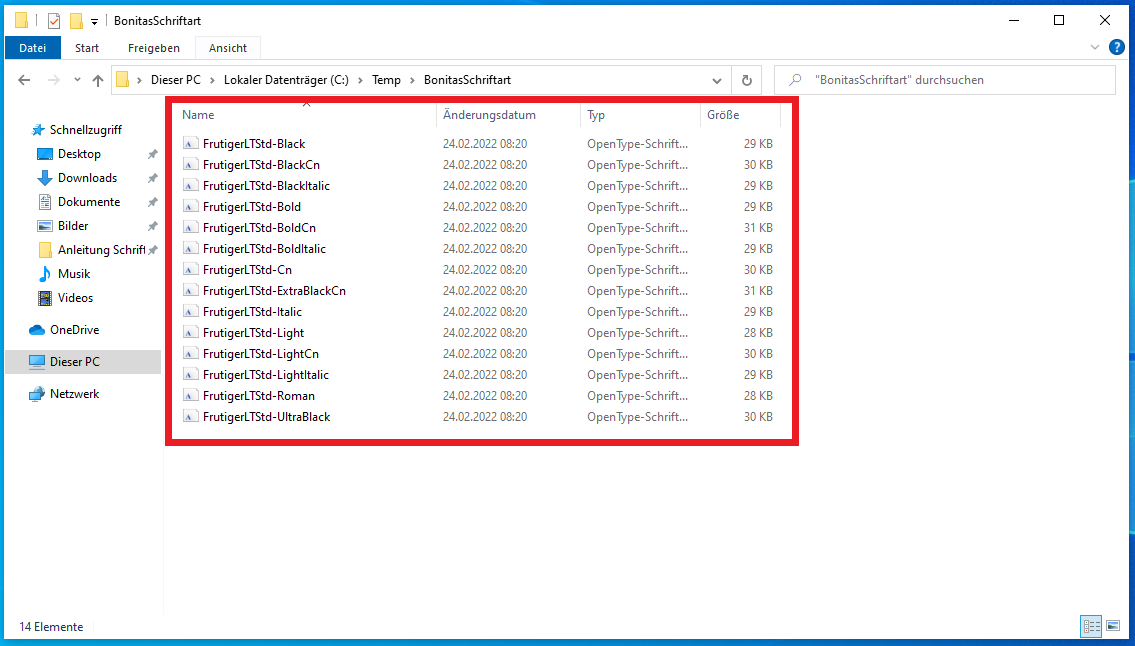Open the Datei menu
The width and height of the screenshot is (1135, 646).
tap(33, 47)
